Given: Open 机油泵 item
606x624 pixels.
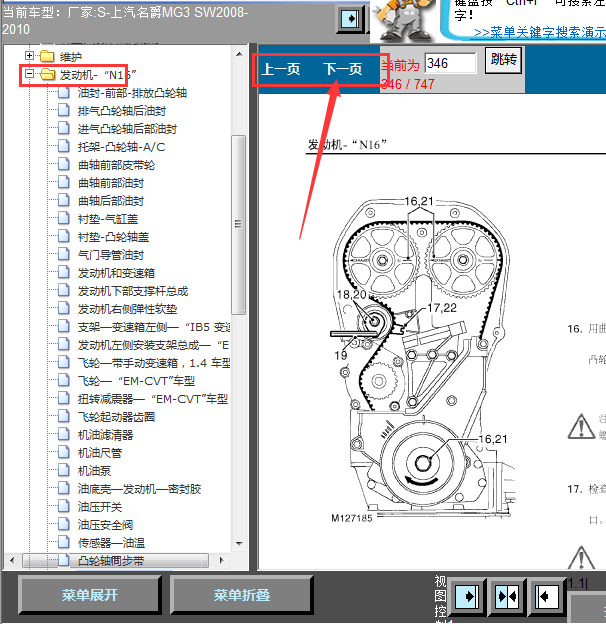Looking at the screenshot, I should [94, 471].
